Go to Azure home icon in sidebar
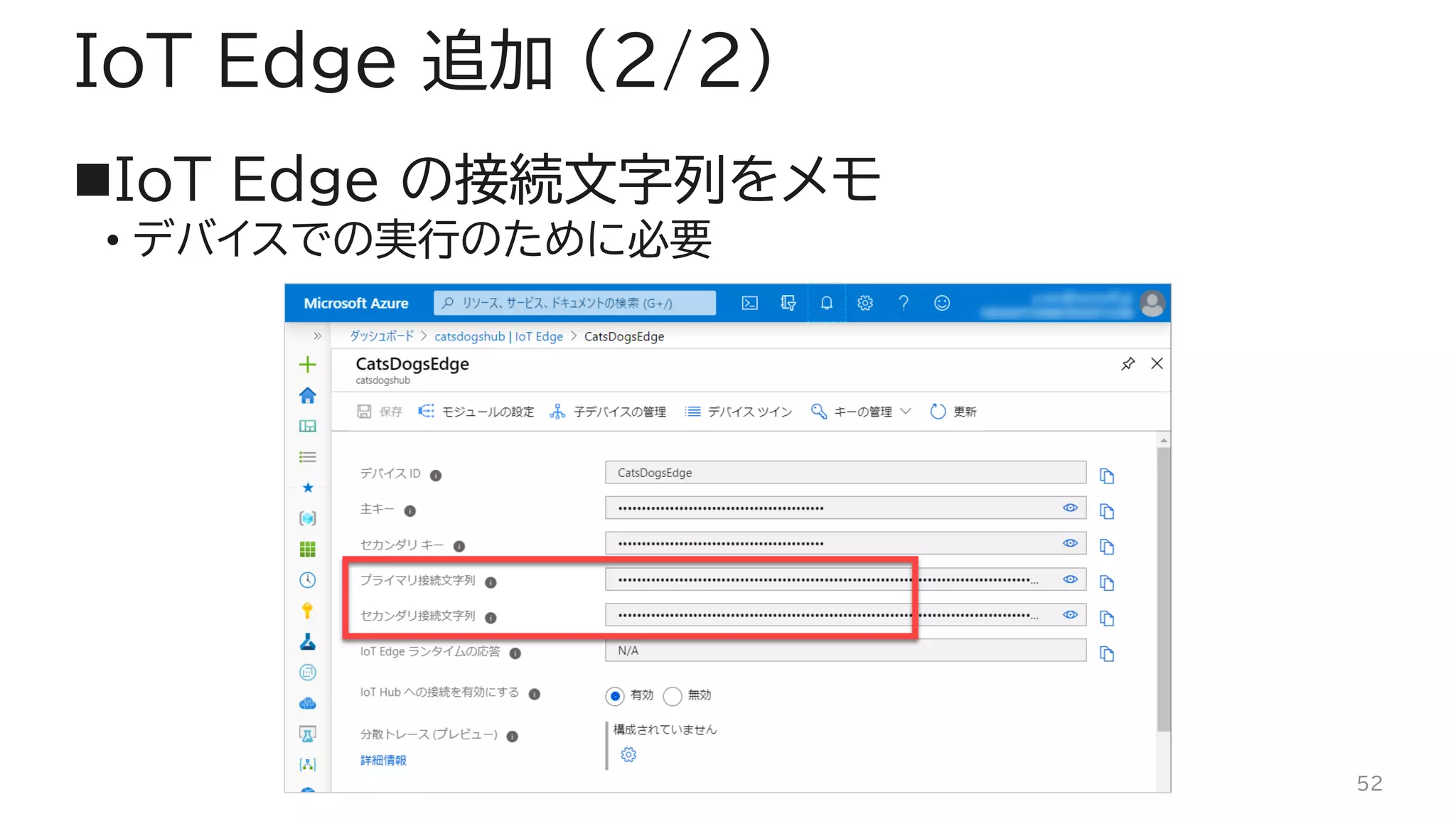 pos(308,396)
